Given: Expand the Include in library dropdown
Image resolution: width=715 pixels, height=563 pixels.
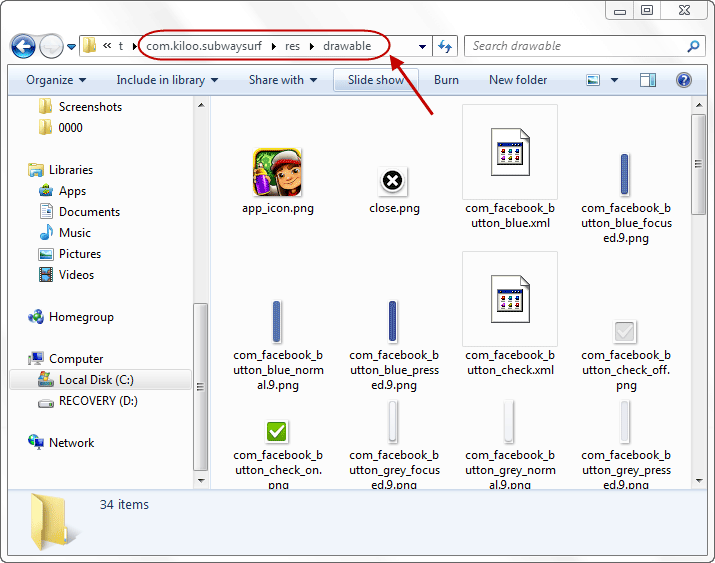Looking at the screenshot, I should tap(167, 80).
